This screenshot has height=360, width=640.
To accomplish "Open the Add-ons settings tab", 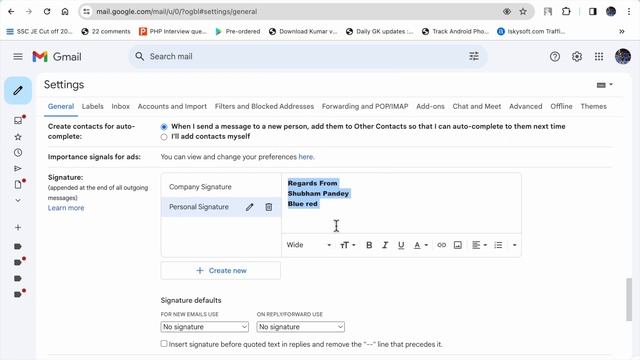I will coord(430,106).
